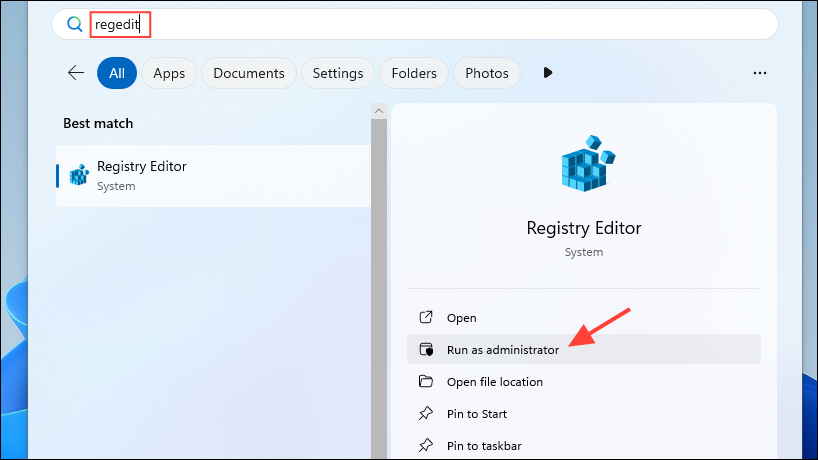818x460 pixels.
Task: Choose Open file location
Action: click(x=584, y=382)
